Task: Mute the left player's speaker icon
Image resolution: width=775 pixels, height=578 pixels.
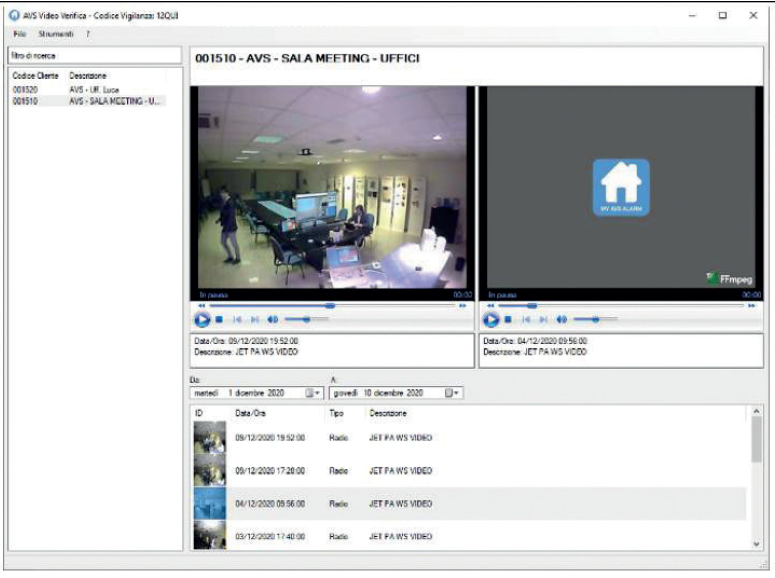Action: (x=273, y=320)
